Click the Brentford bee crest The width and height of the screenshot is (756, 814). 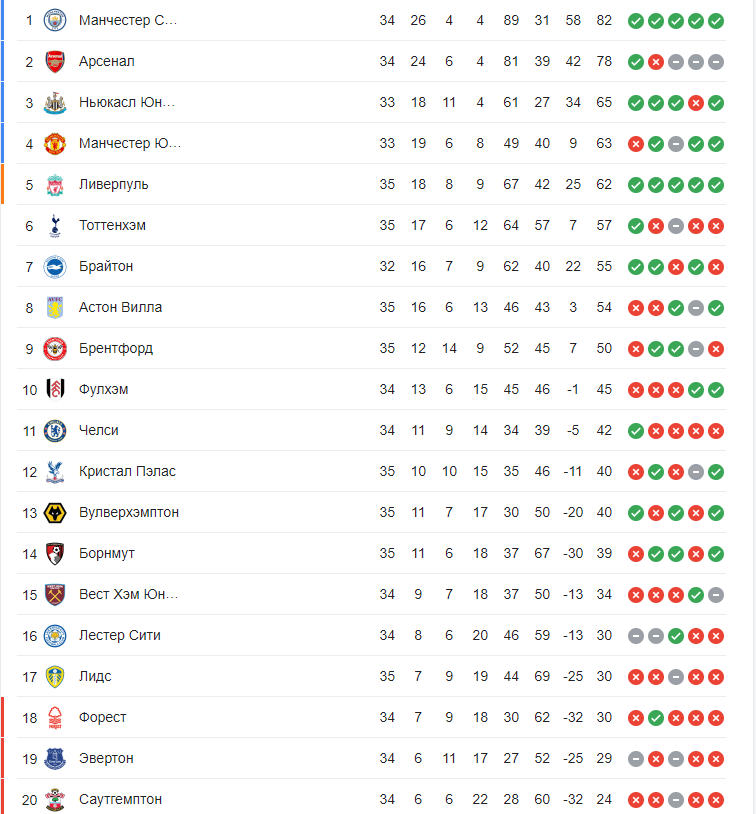coord(55,349)
